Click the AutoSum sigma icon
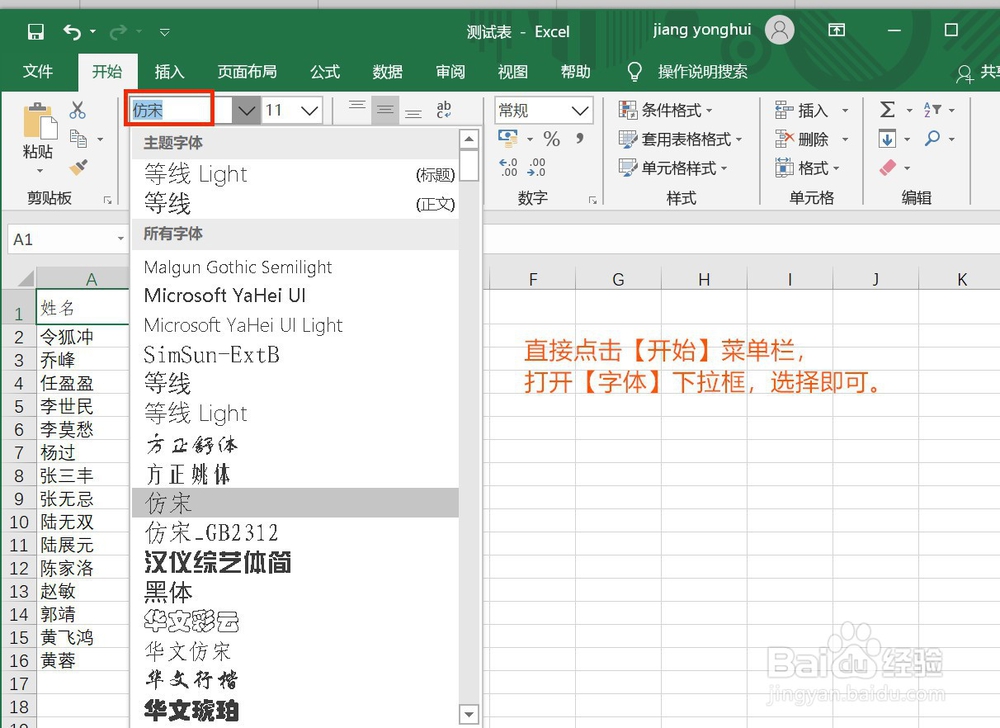The height and width of the screenshot is (728, 1000). tap(887, 110)
